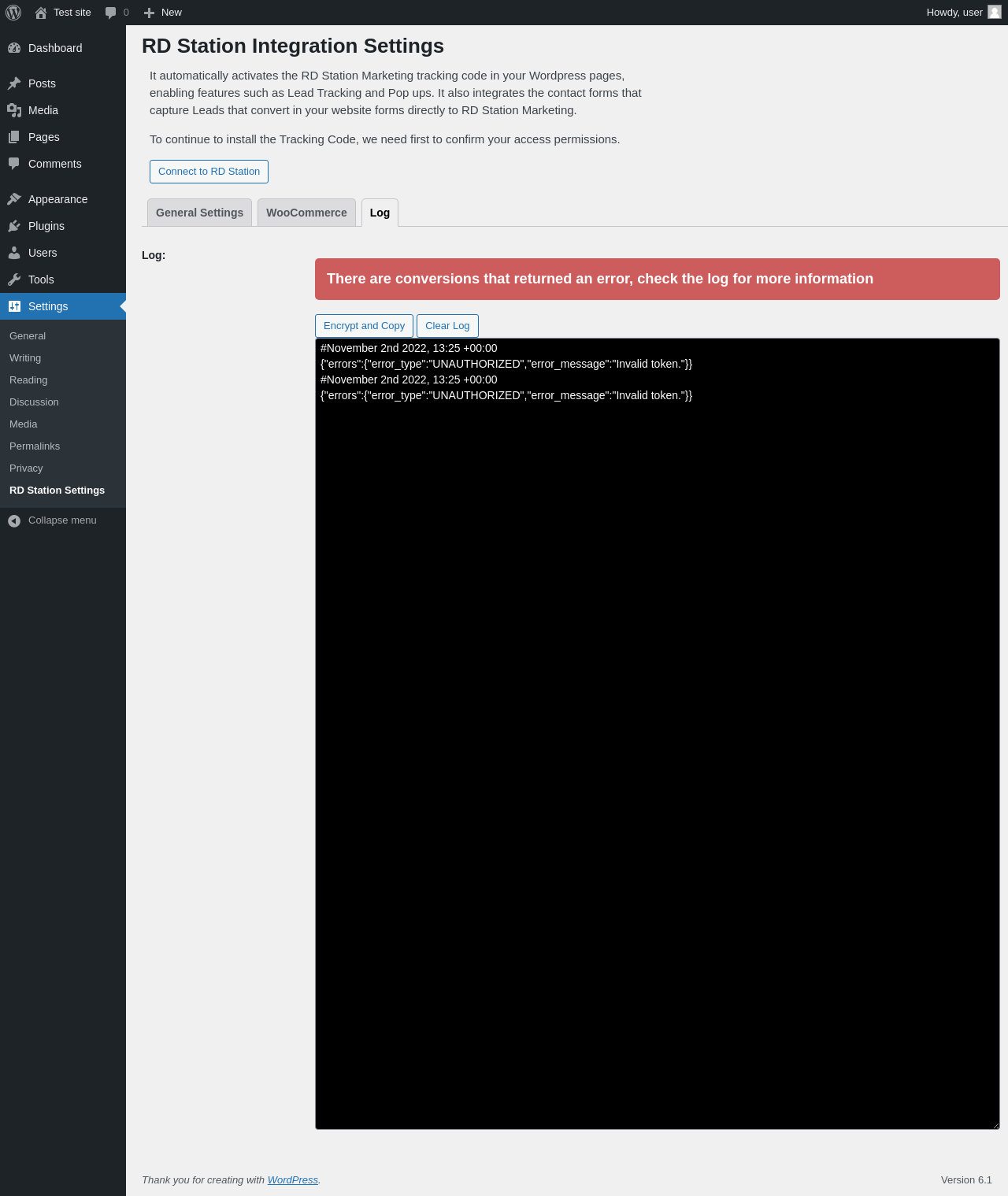Image resolution: width=1008 pixels, height=1196 pixels.
Task: Click the Appearance paintbrush icon
Action: point(14,199)
